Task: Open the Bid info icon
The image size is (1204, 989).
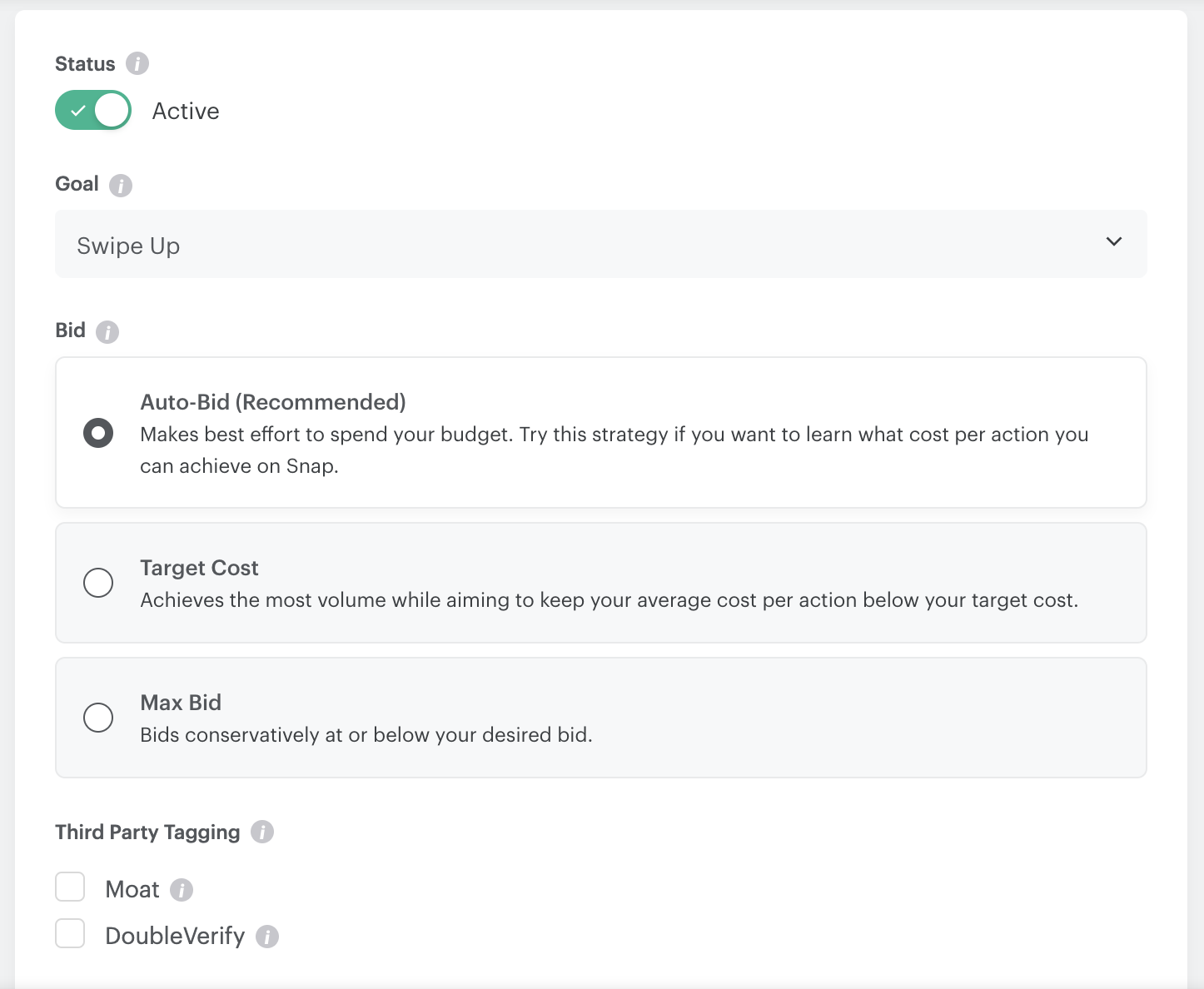Action: [x=107, y=331]
